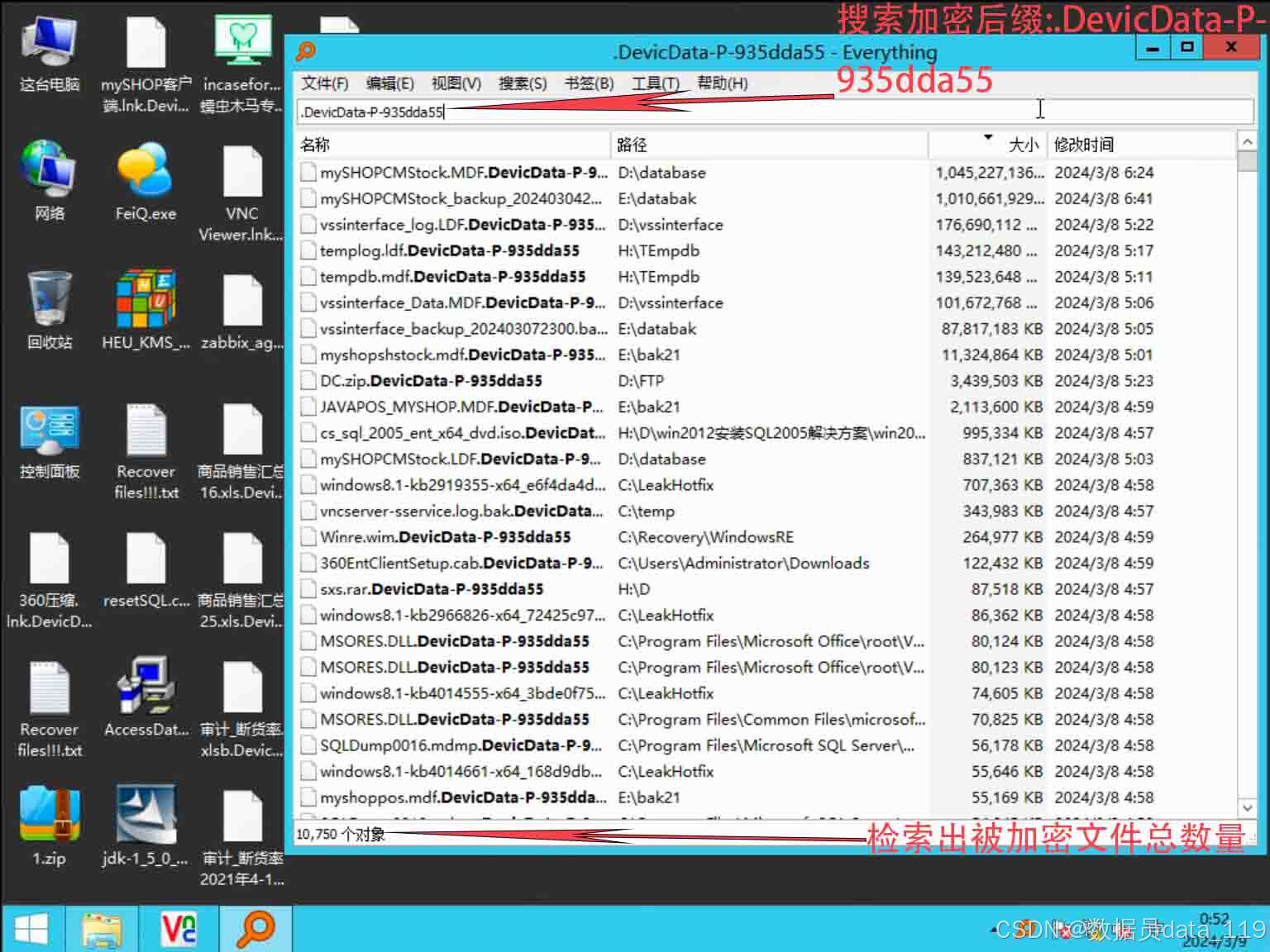Click the Everything search icon in taskbar

(x=255, y=929)
